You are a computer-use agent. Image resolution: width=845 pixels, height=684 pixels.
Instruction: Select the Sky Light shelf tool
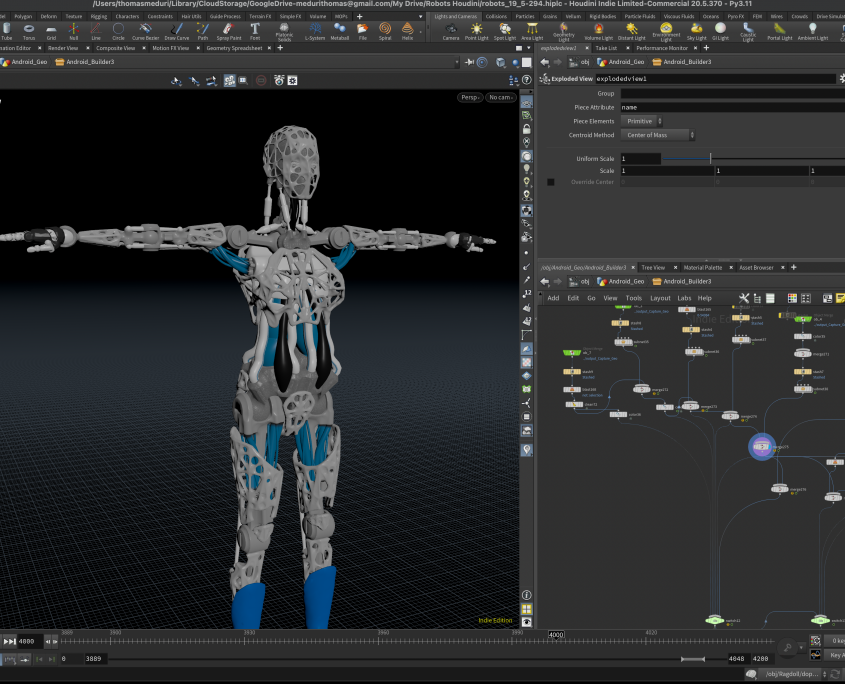[x=696, y=31]
